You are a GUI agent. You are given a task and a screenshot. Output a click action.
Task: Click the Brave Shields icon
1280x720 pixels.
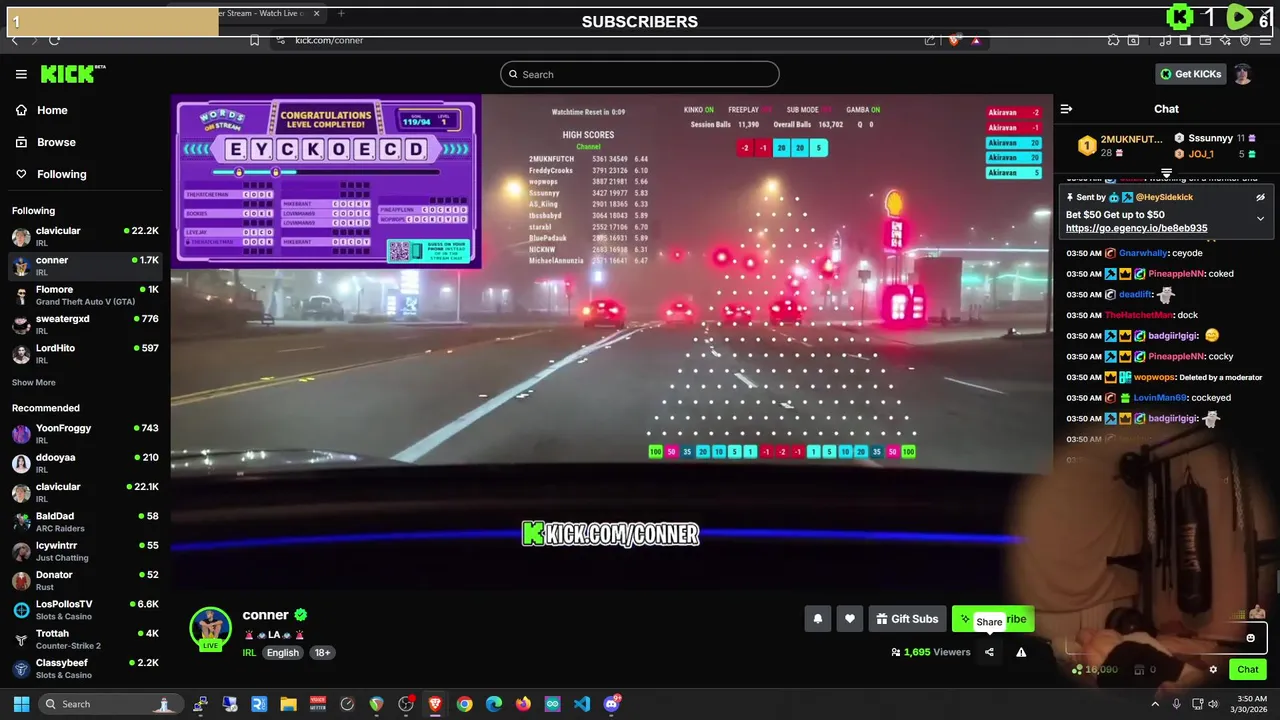click(x=954, y=40)
